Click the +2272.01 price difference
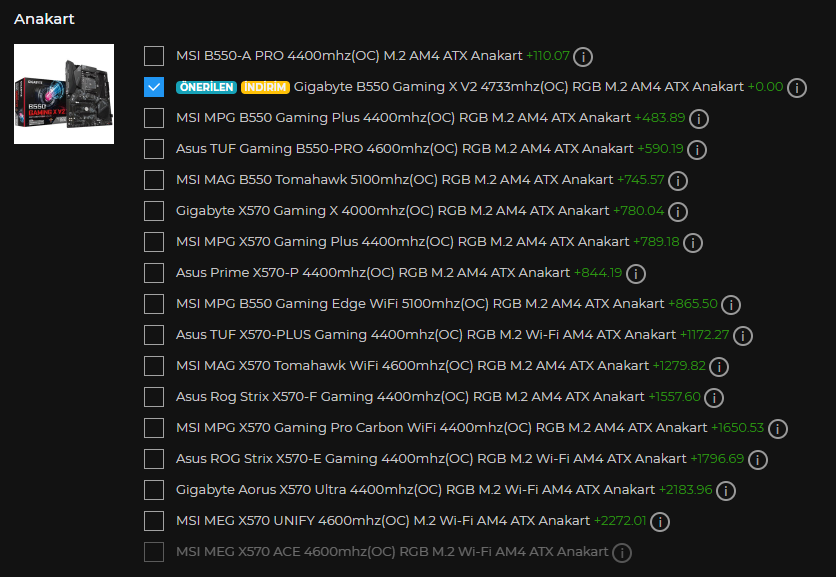 coord(620,520)
